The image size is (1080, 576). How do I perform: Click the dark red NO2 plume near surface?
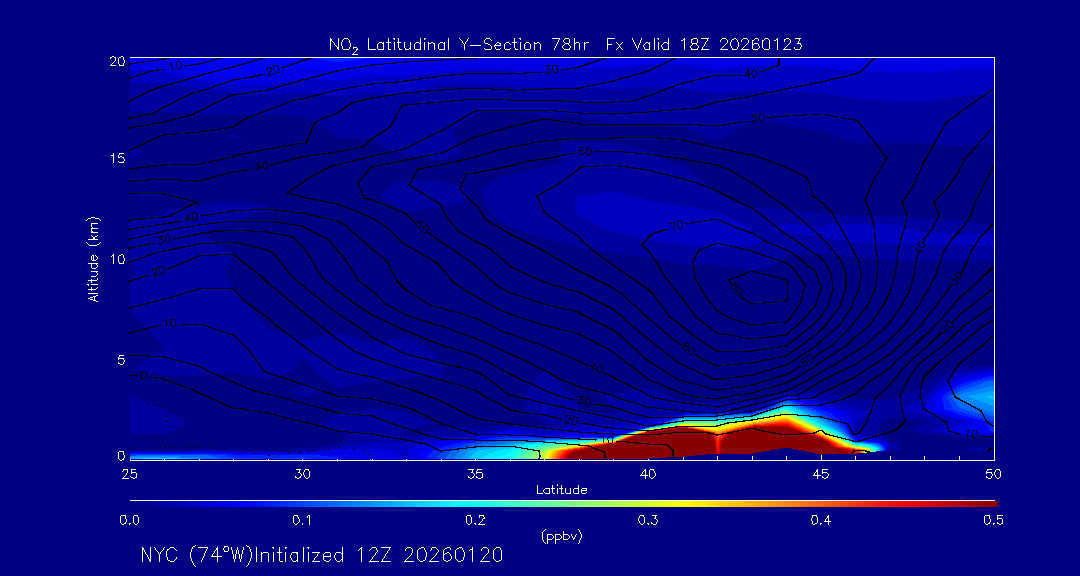(x=720, y=440)
